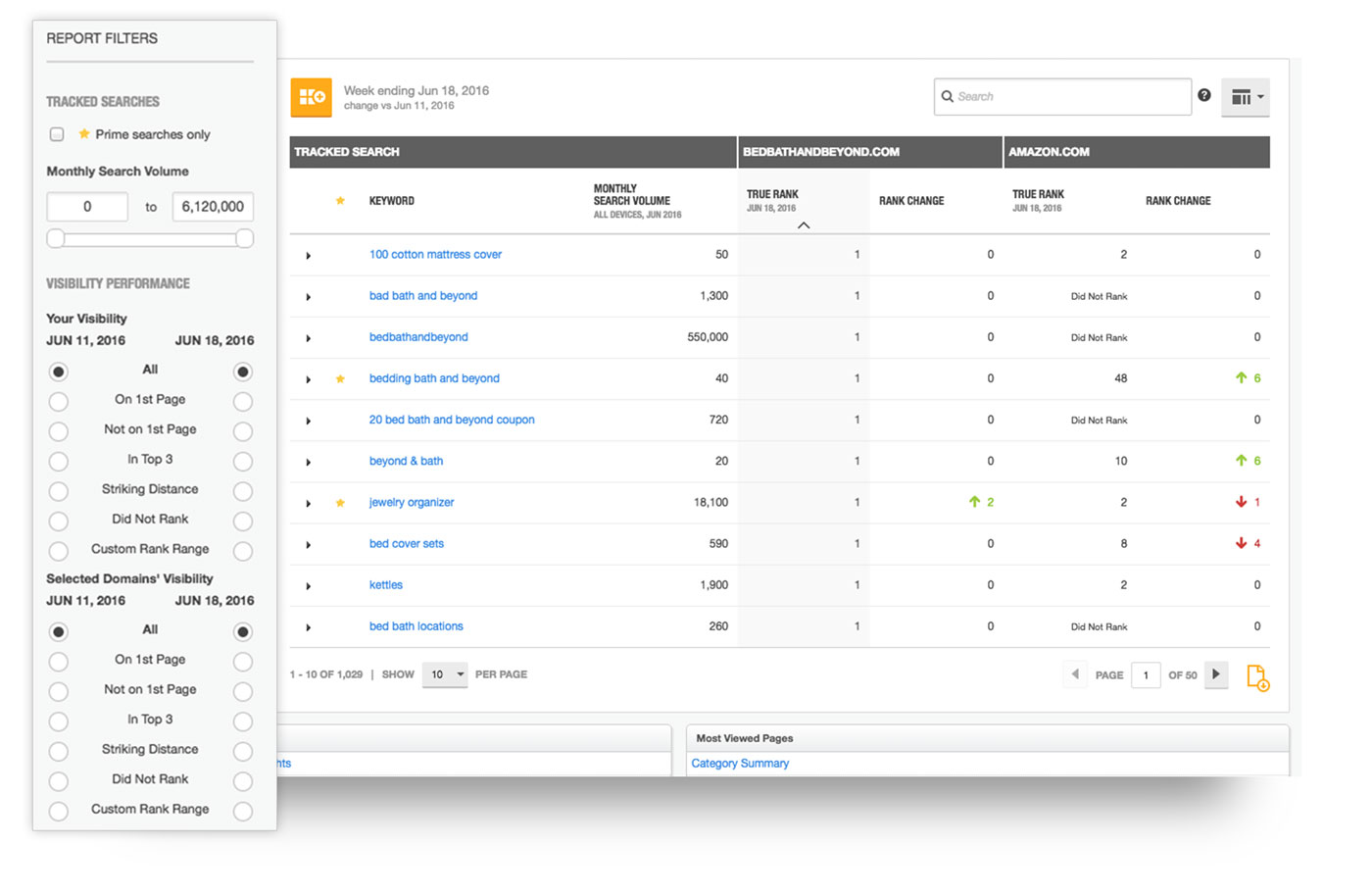Expand the bad bath and beyond row
Screen dimensions: 1372x895
(x=308, y=297)
